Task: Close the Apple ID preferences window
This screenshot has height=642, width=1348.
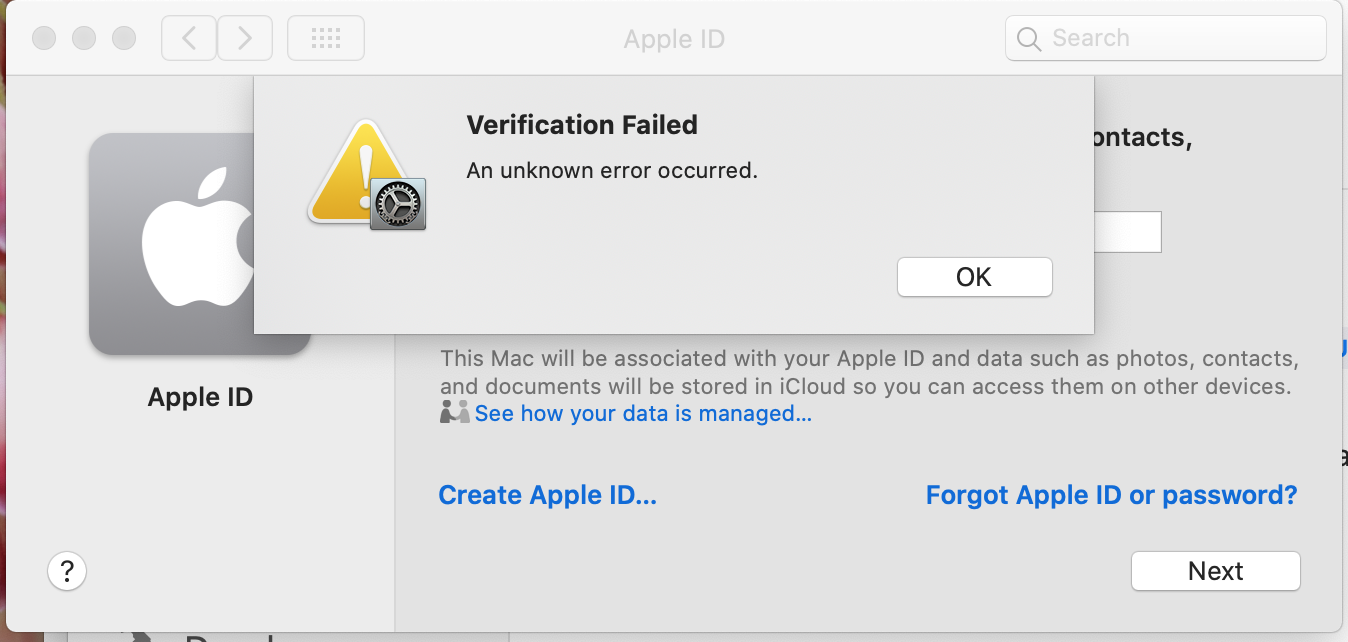Action: (x=44, y=39)
